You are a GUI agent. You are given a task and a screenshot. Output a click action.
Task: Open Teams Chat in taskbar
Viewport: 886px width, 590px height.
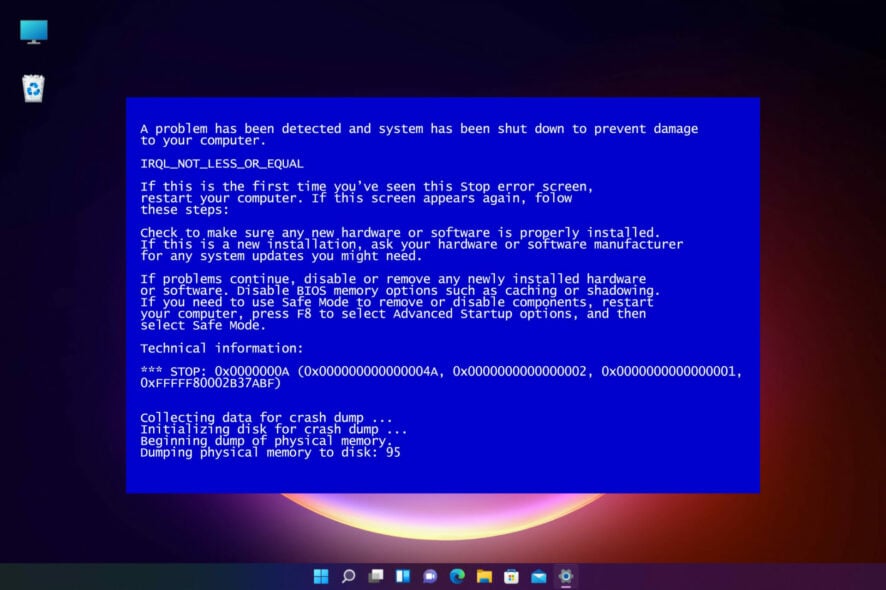pos(430,576)
